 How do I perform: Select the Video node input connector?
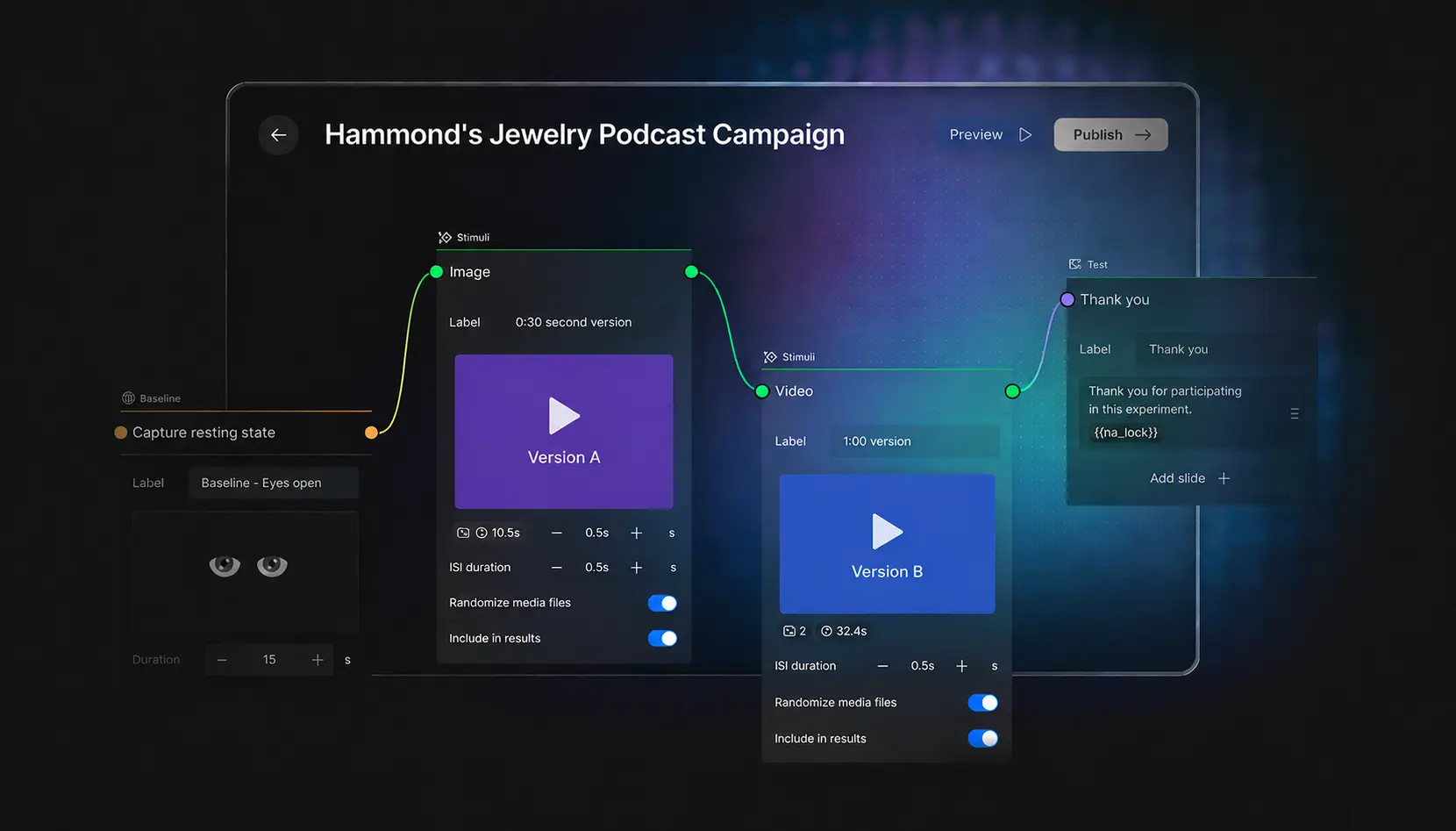click(x=761, y=391)
